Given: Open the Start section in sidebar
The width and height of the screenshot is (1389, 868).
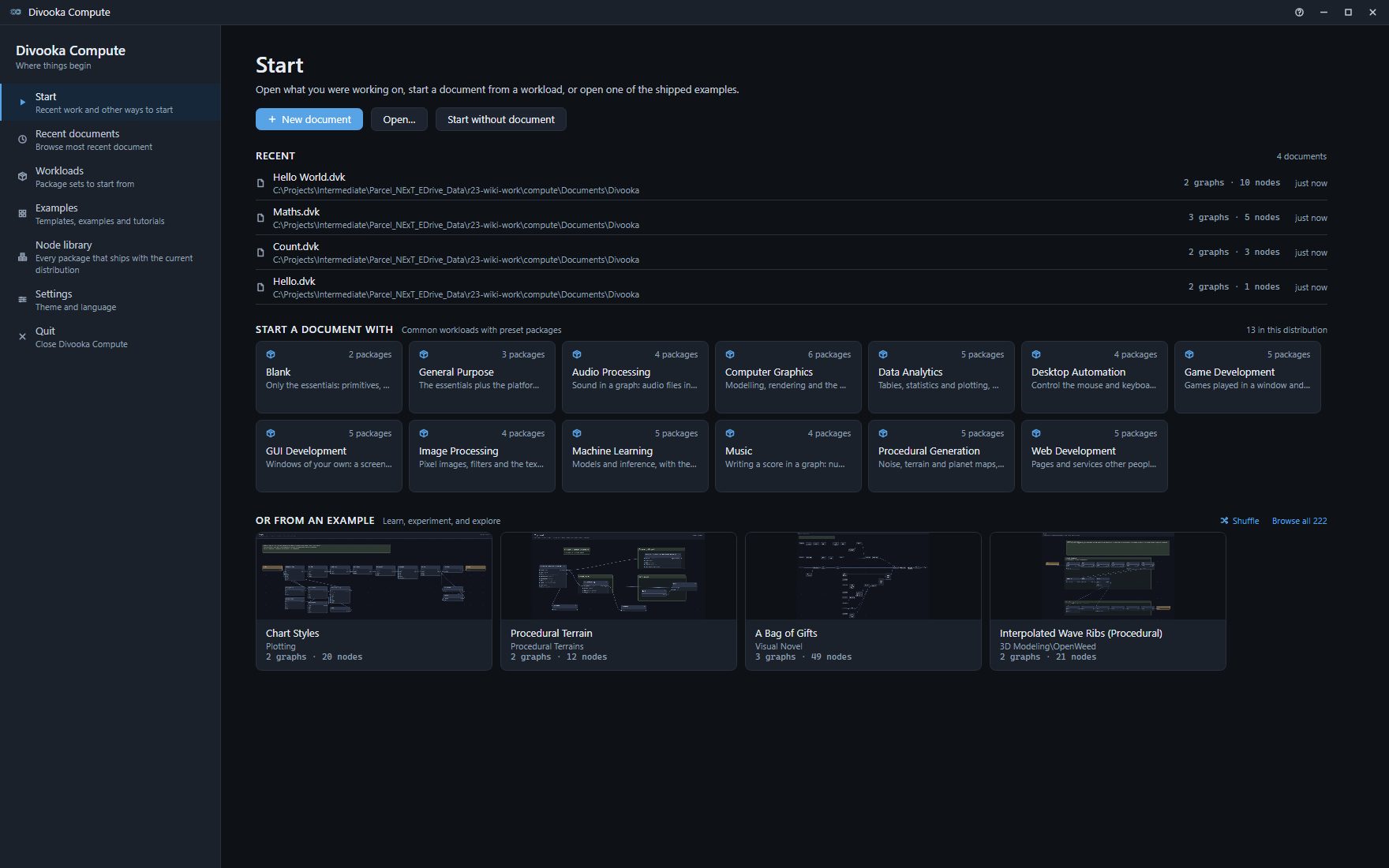Looking at the screenshot, I should pos(110,103).
